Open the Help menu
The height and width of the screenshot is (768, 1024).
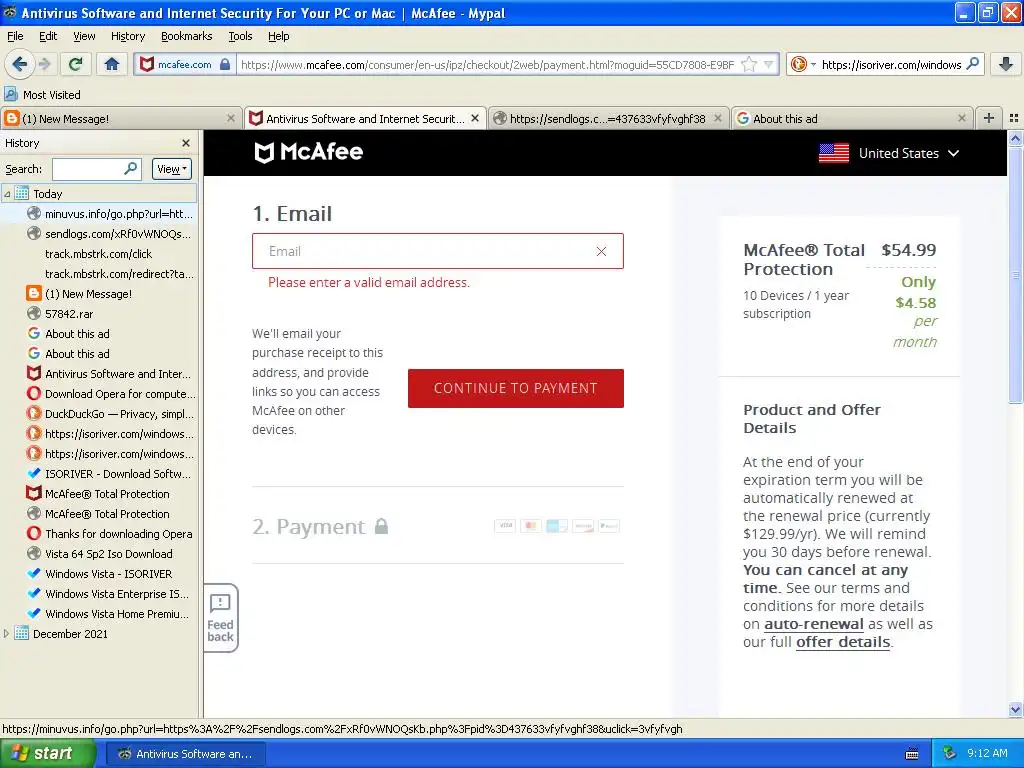(279, 36)
